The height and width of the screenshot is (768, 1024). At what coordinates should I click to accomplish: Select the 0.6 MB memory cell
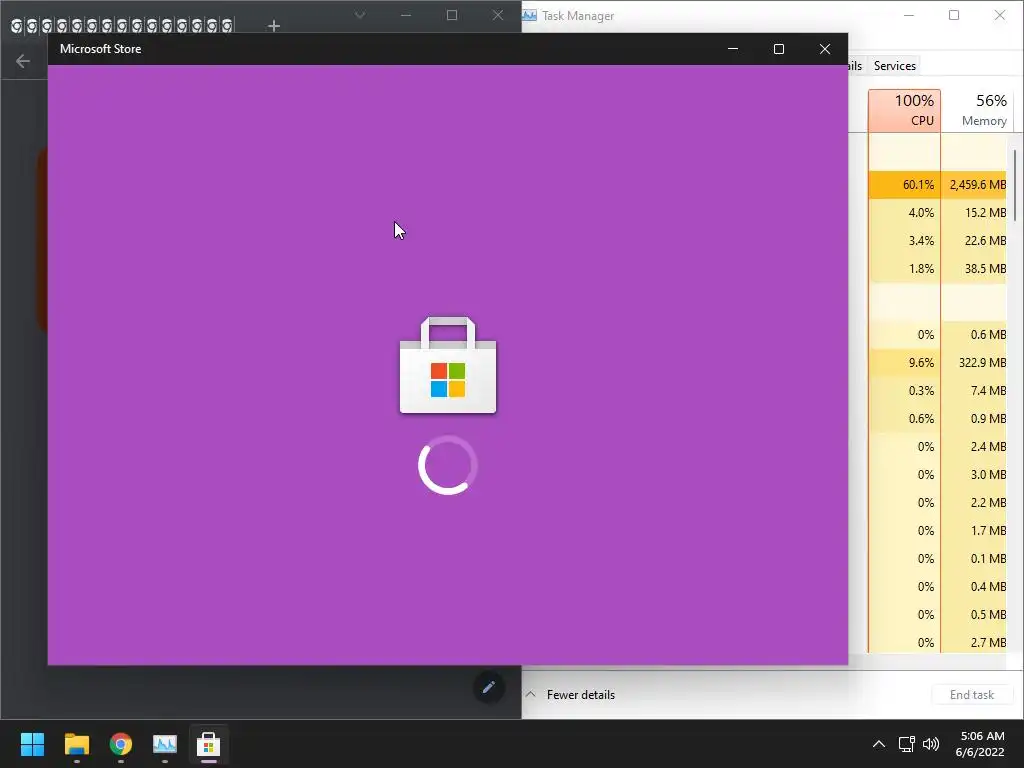click(x=974, y=335)
